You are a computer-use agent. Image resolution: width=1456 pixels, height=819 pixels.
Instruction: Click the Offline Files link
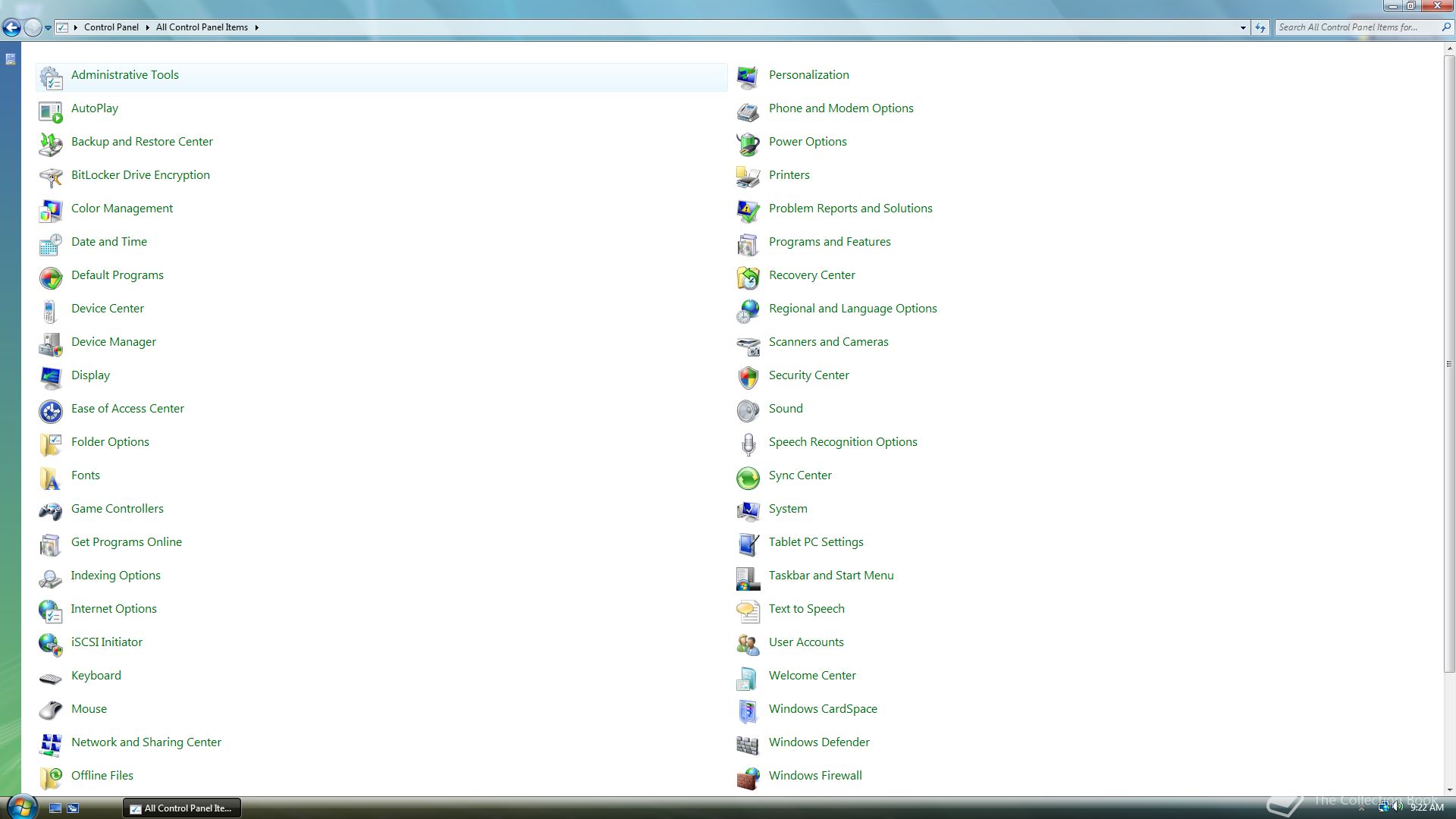[102, 776]
